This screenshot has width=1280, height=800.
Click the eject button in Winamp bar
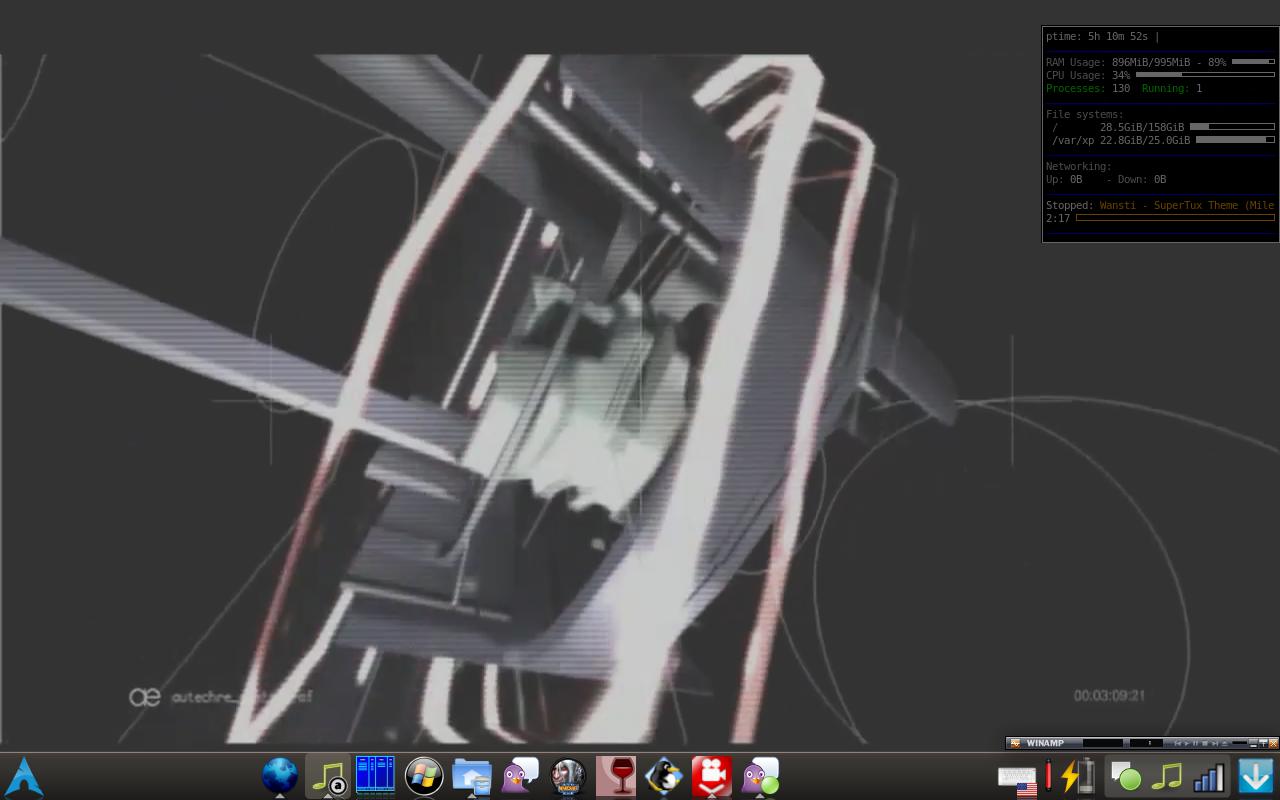point(1224,743)
